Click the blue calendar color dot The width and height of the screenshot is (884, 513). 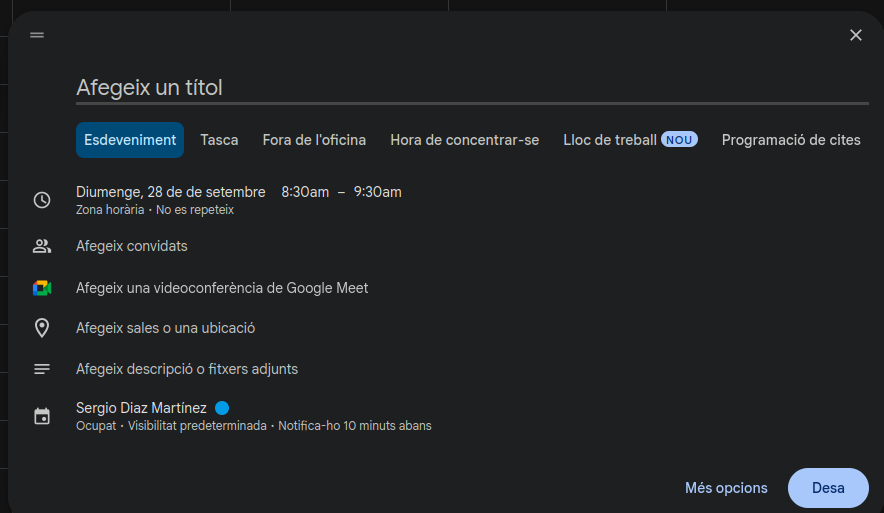pyautogui.click(x=222, y=408)
